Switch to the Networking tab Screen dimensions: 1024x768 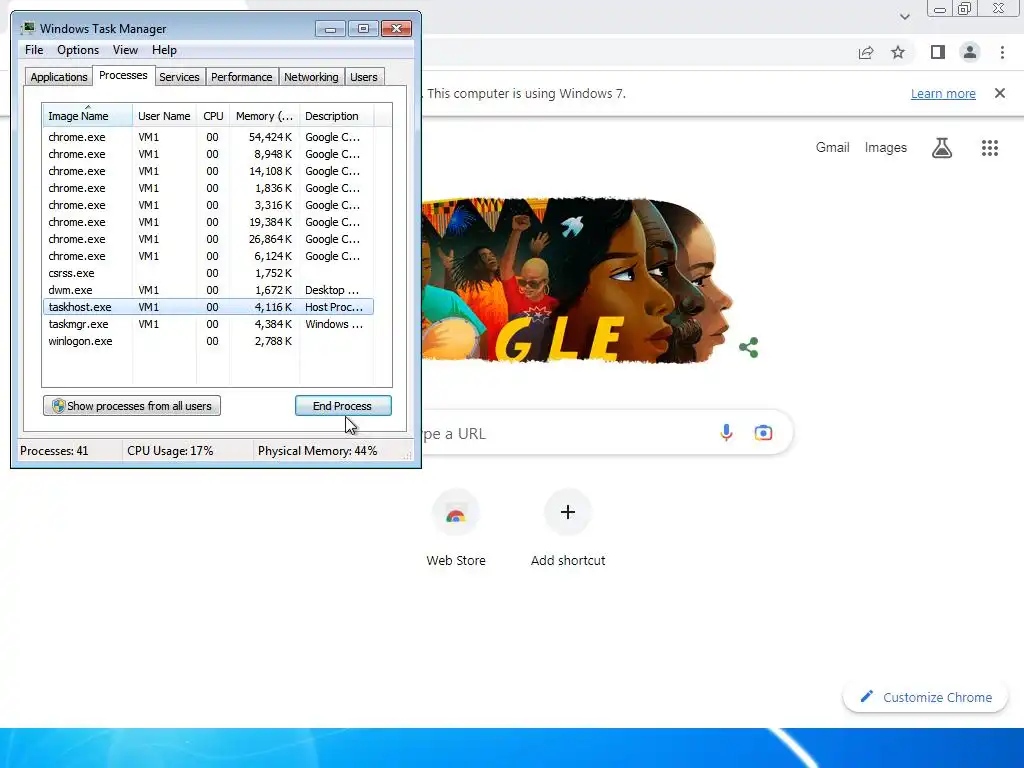[311, 77]
